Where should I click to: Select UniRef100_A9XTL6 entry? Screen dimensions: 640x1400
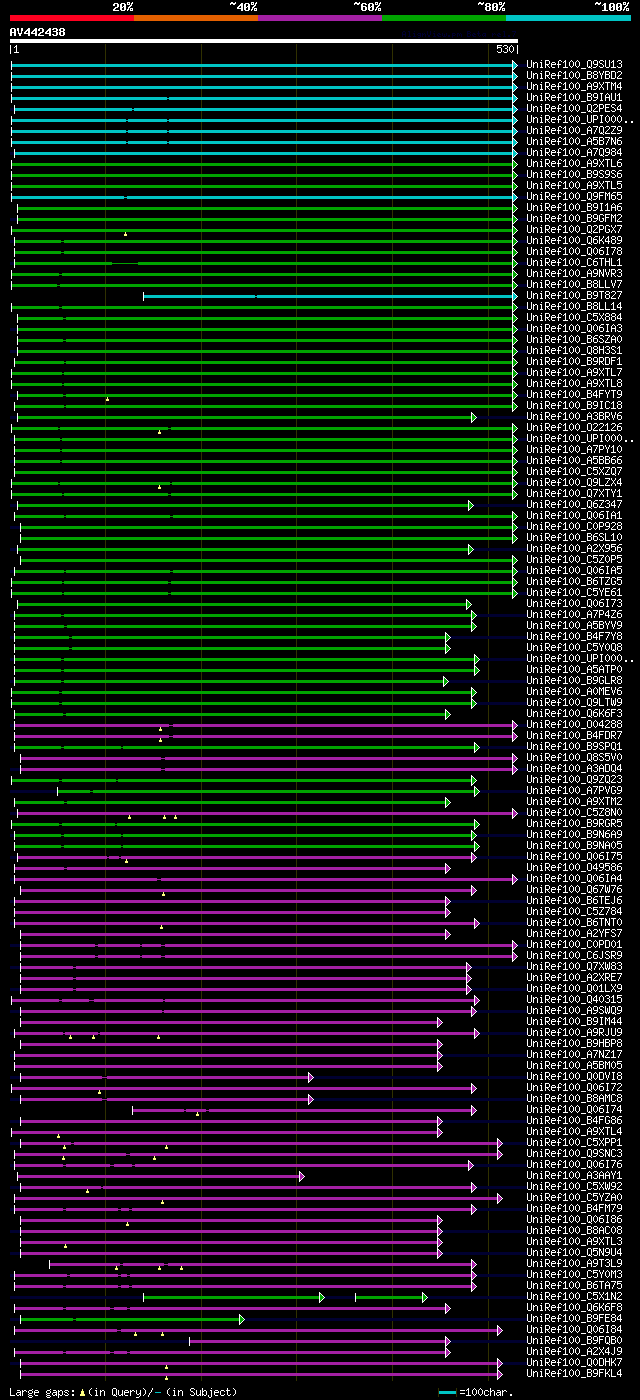(574, 163)
